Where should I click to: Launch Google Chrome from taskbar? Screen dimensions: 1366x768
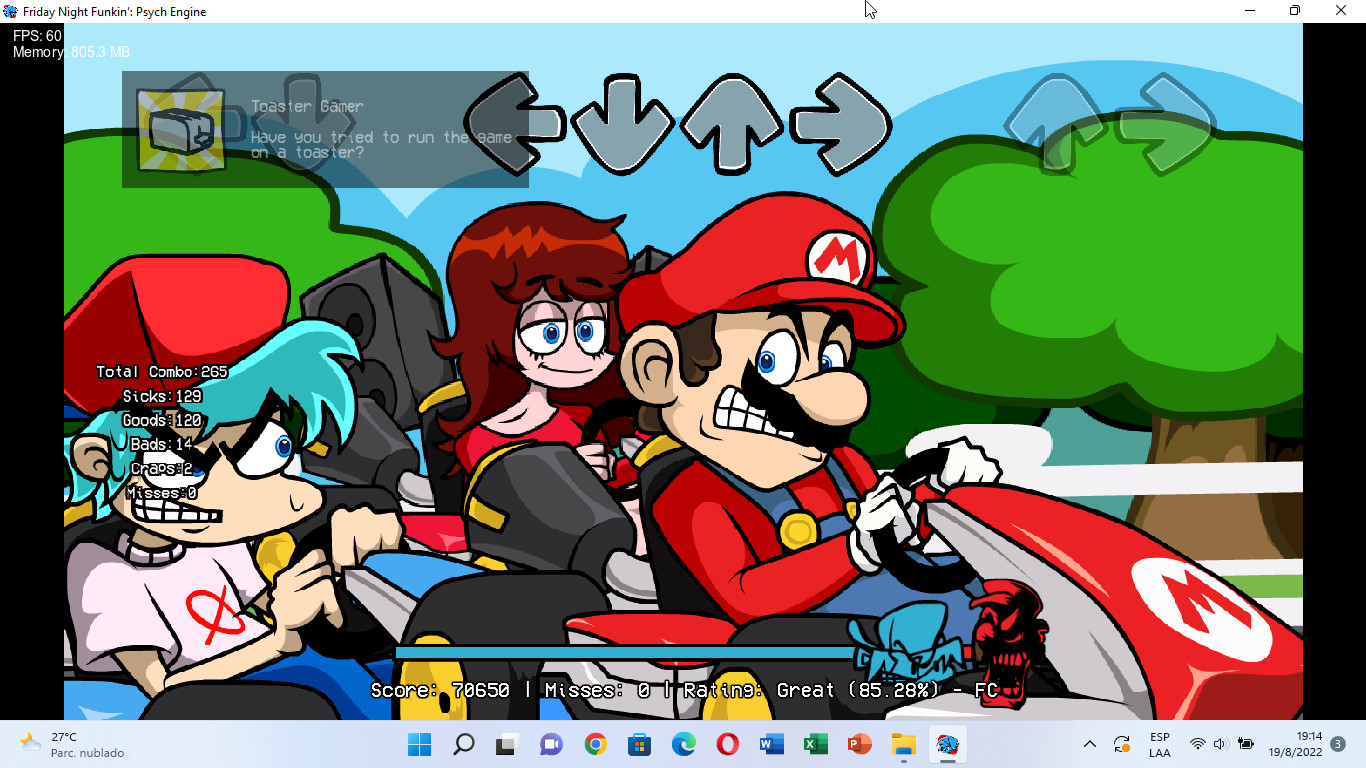coord(596,744)
